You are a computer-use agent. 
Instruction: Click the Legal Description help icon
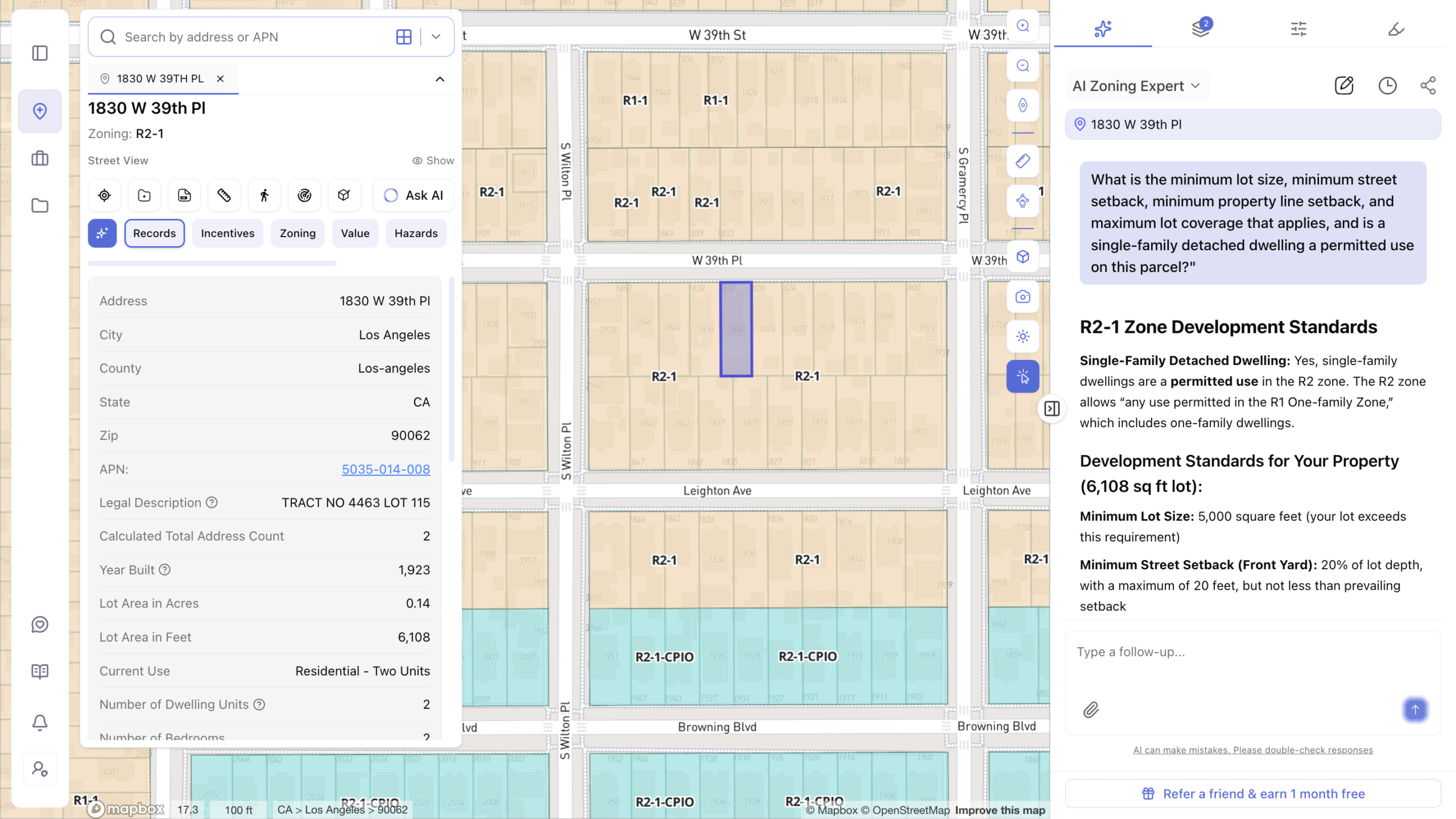click(x=212, y=502)
